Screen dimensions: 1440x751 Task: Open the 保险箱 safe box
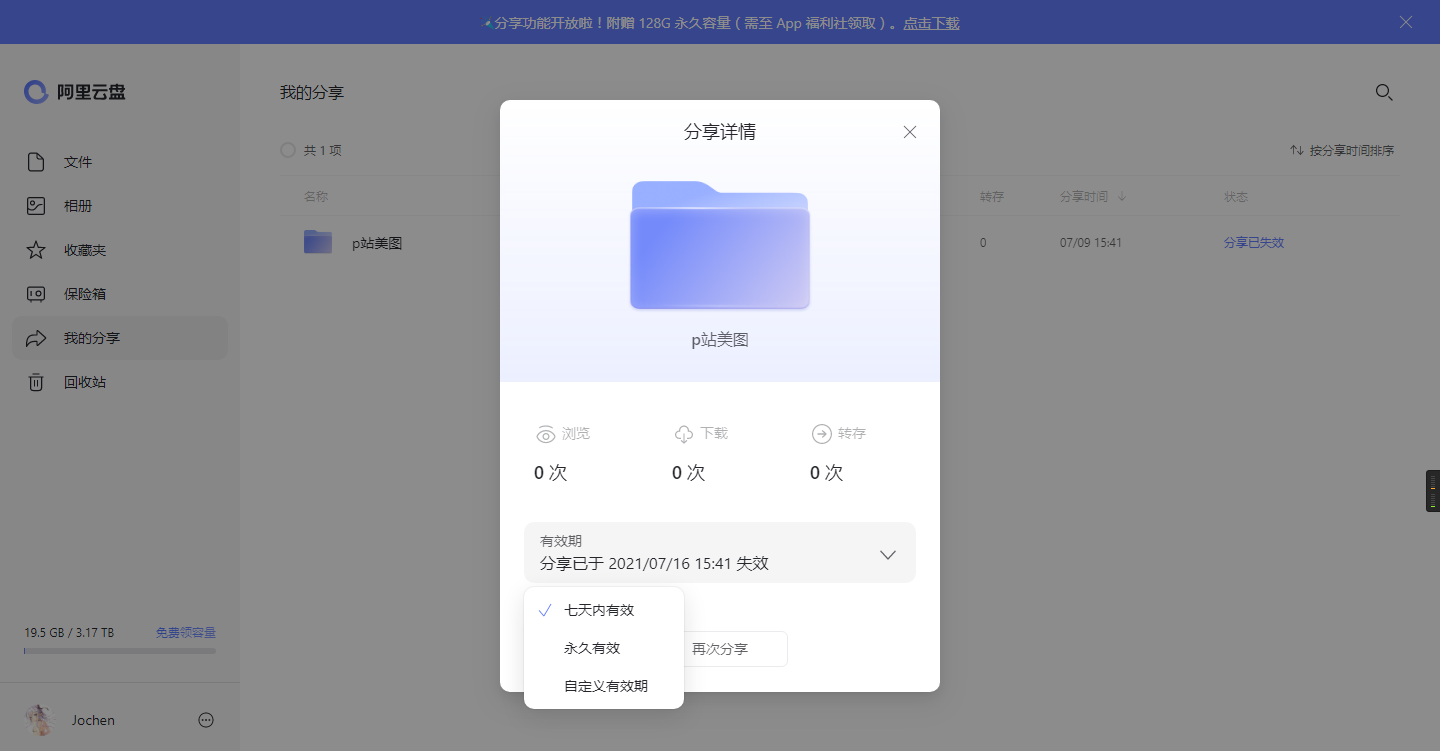coord(84,294)
